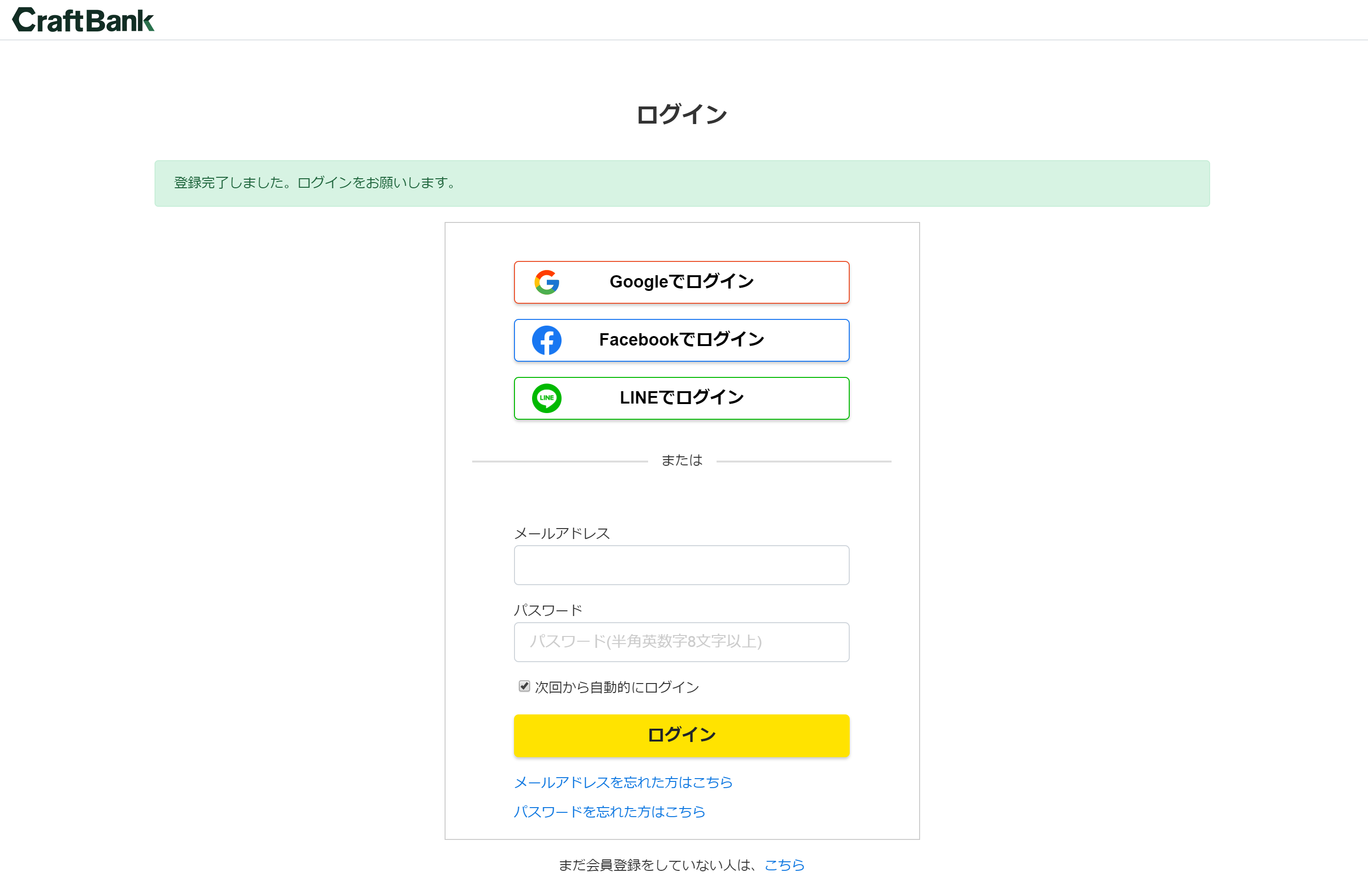Click the または divider text
1368x896 pixels.
(682, 460)
